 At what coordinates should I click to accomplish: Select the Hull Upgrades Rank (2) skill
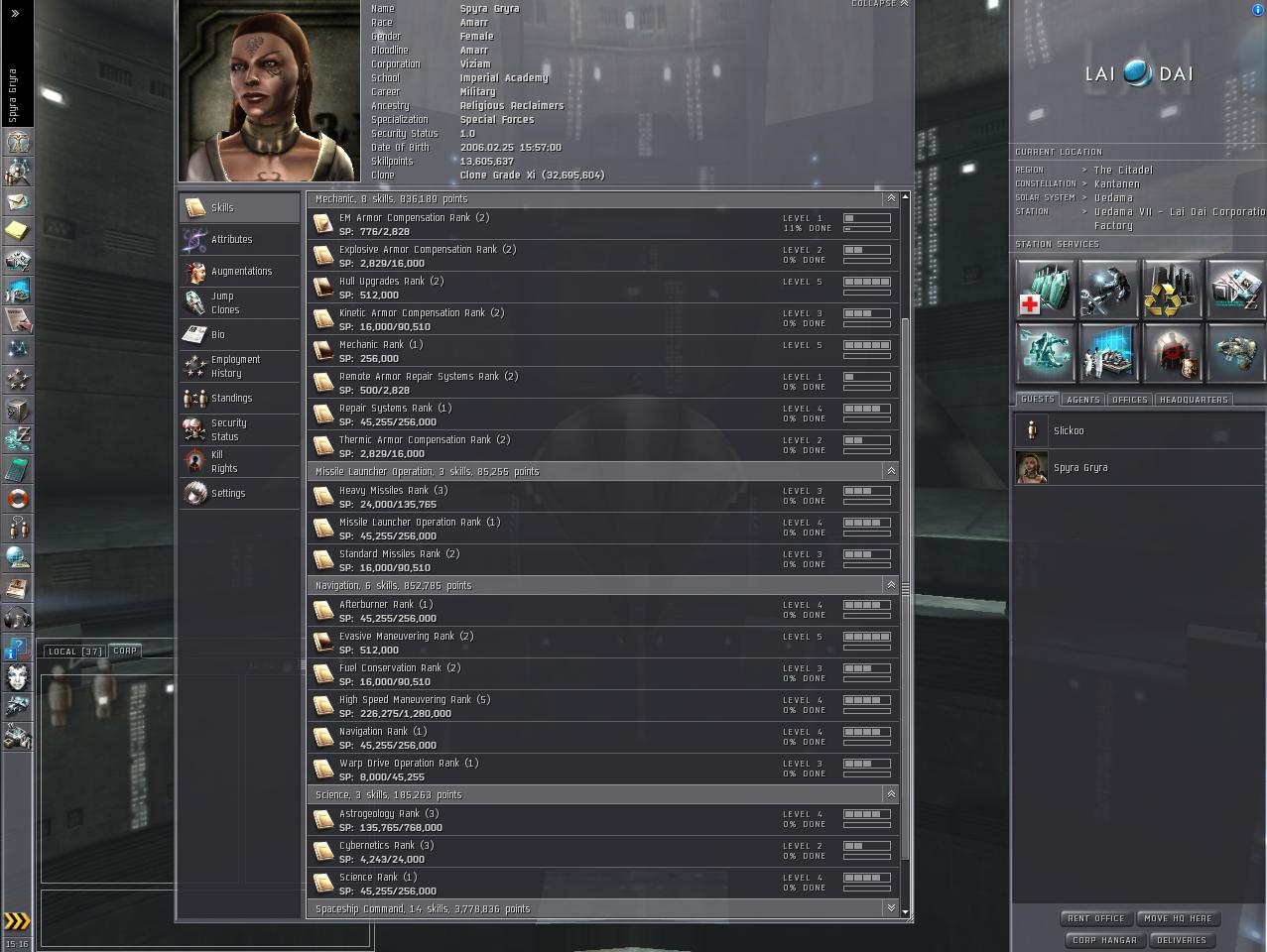coord(602,288)
